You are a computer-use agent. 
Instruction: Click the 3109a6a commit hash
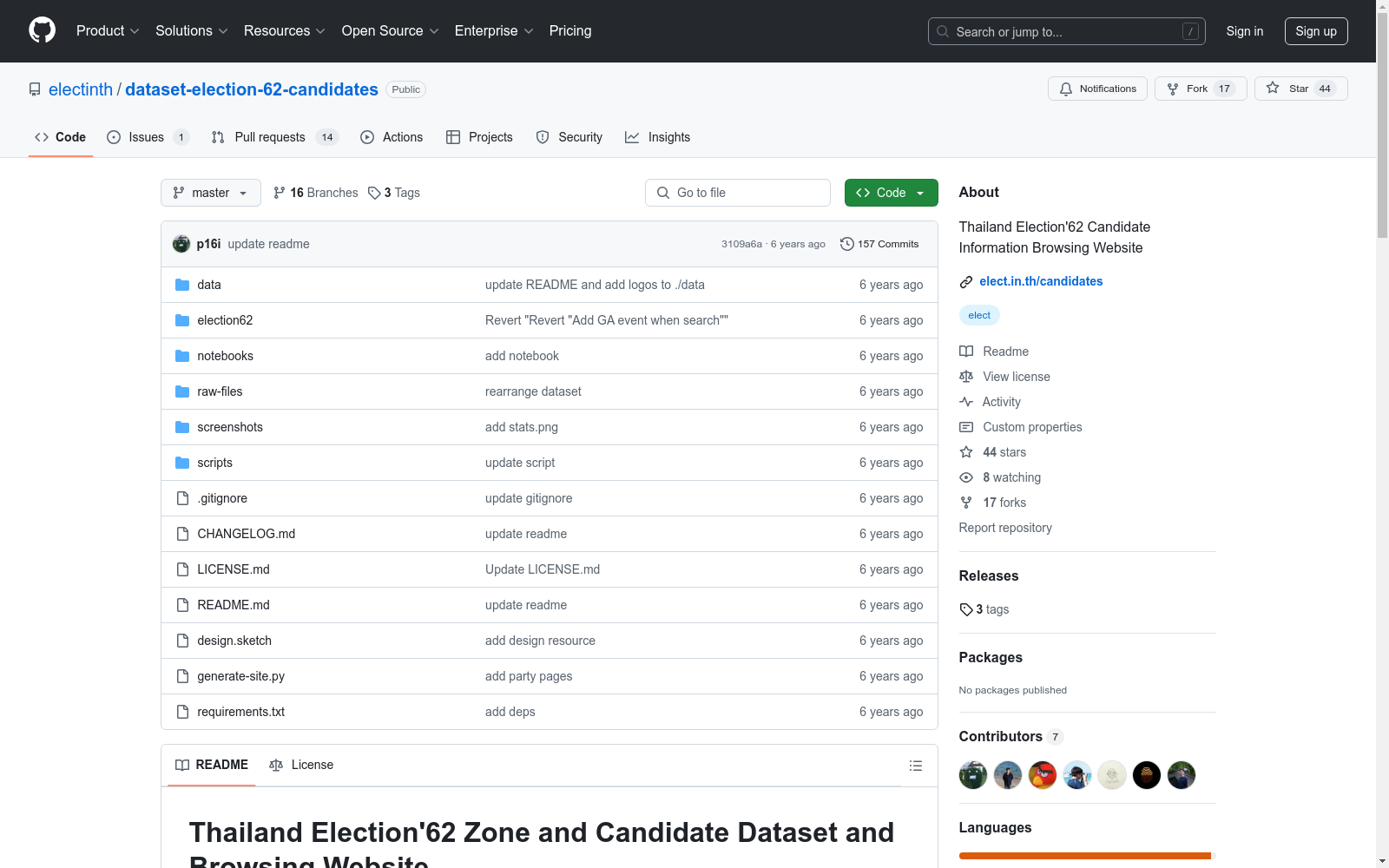tap(741, 244)
